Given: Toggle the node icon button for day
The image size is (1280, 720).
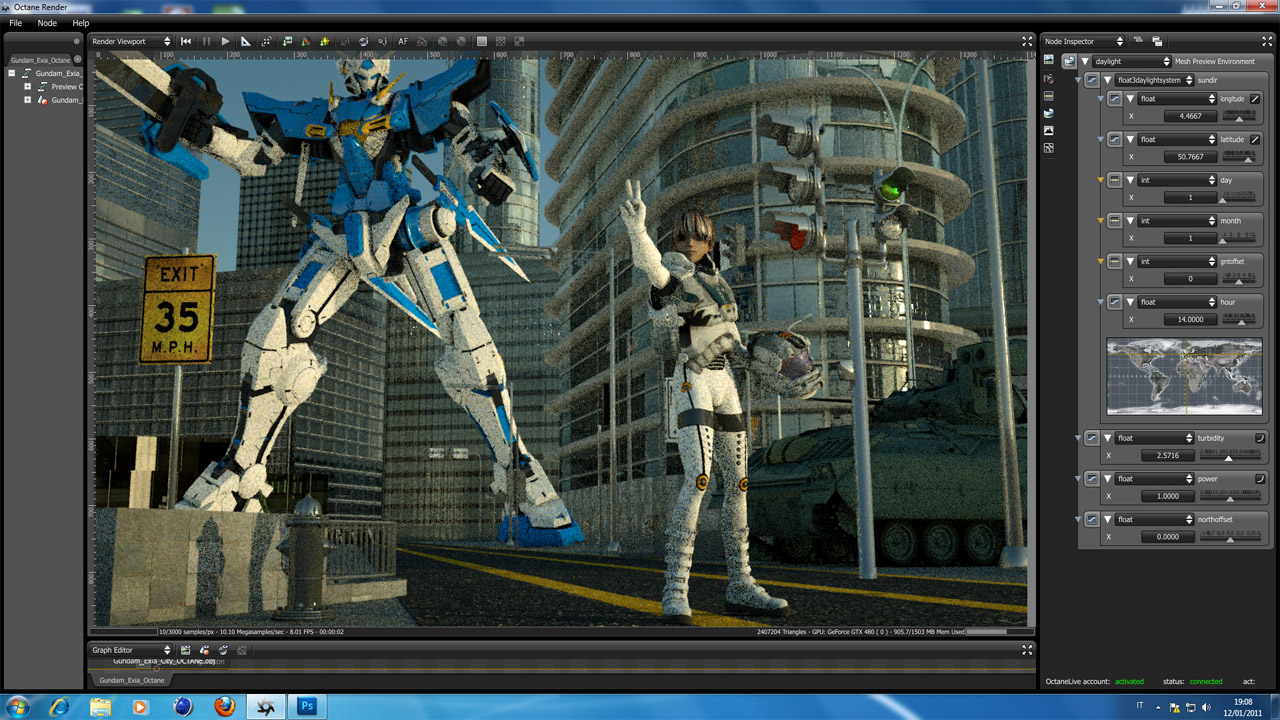Looking at the screenshot, I should pos(1115,180).
